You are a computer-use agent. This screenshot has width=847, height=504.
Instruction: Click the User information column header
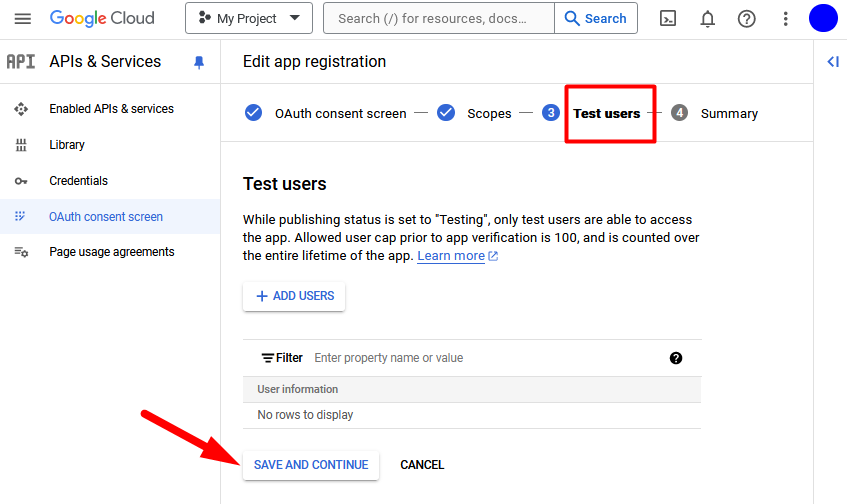click(298, 389)
